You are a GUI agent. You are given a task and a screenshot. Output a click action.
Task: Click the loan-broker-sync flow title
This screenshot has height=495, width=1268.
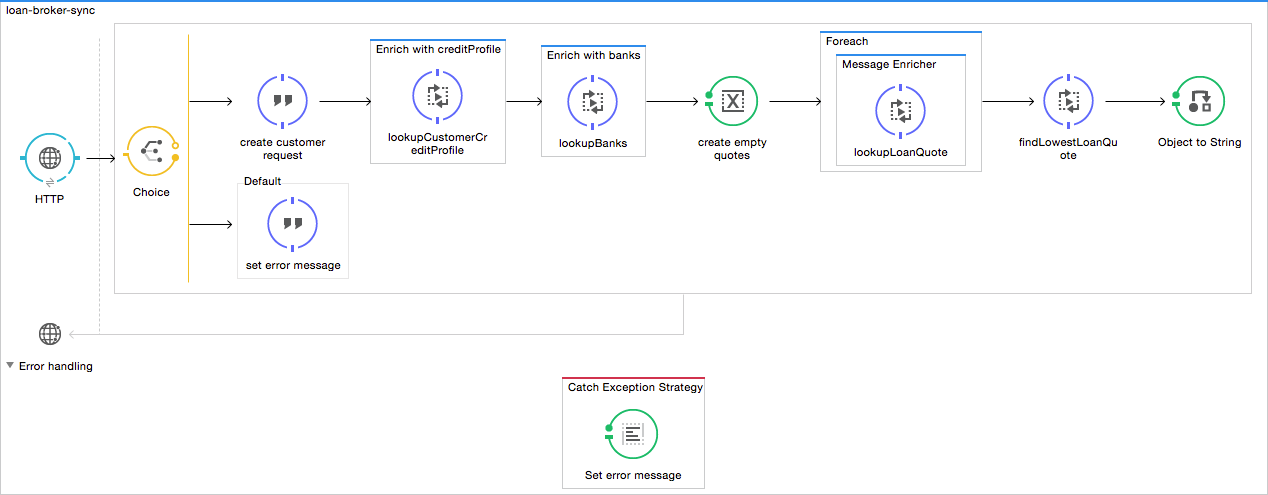49,10
